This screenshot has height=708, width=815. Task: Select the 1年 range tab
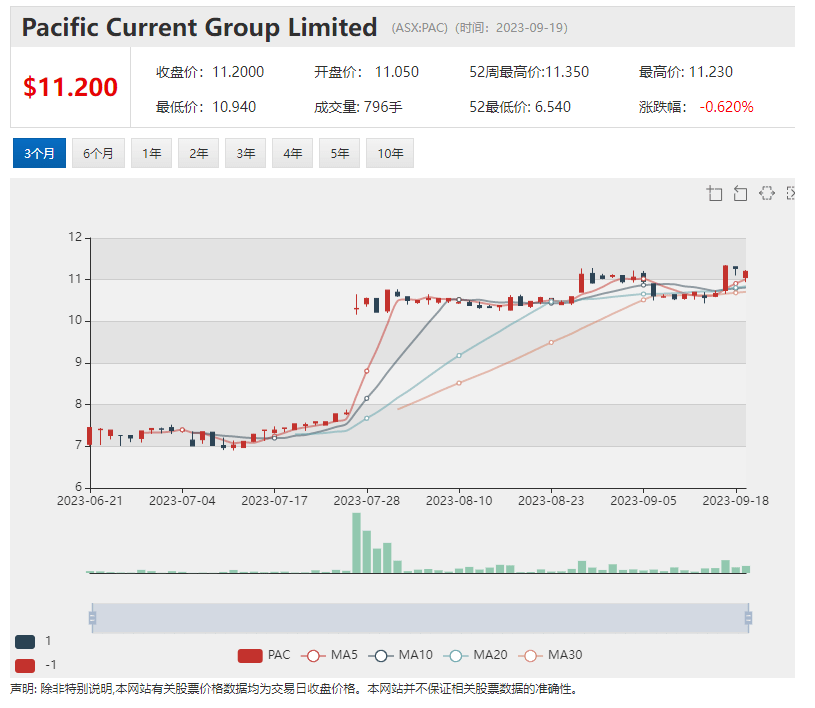[x=151, y=153]
